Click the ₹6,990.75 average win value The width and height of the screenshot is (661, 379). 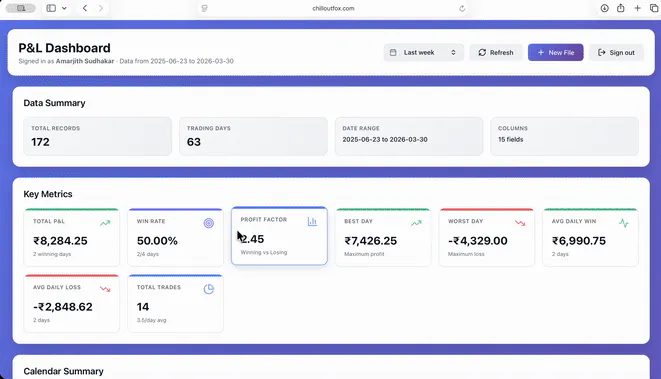[x=579, y=241]
